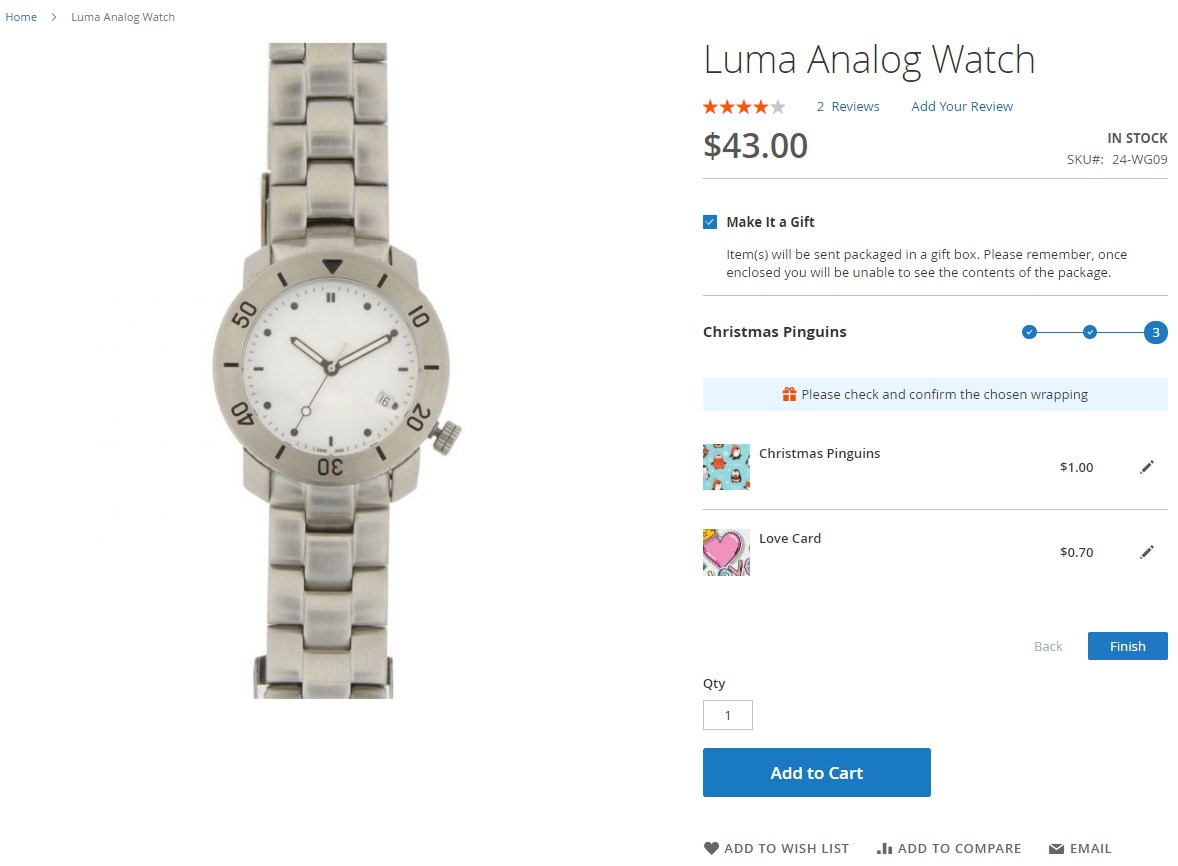The height and width of the screenshot is (866, 1178).
Task: Click the Home breadcrumb link
Action: pyautogui.click(x=21, y=17)
